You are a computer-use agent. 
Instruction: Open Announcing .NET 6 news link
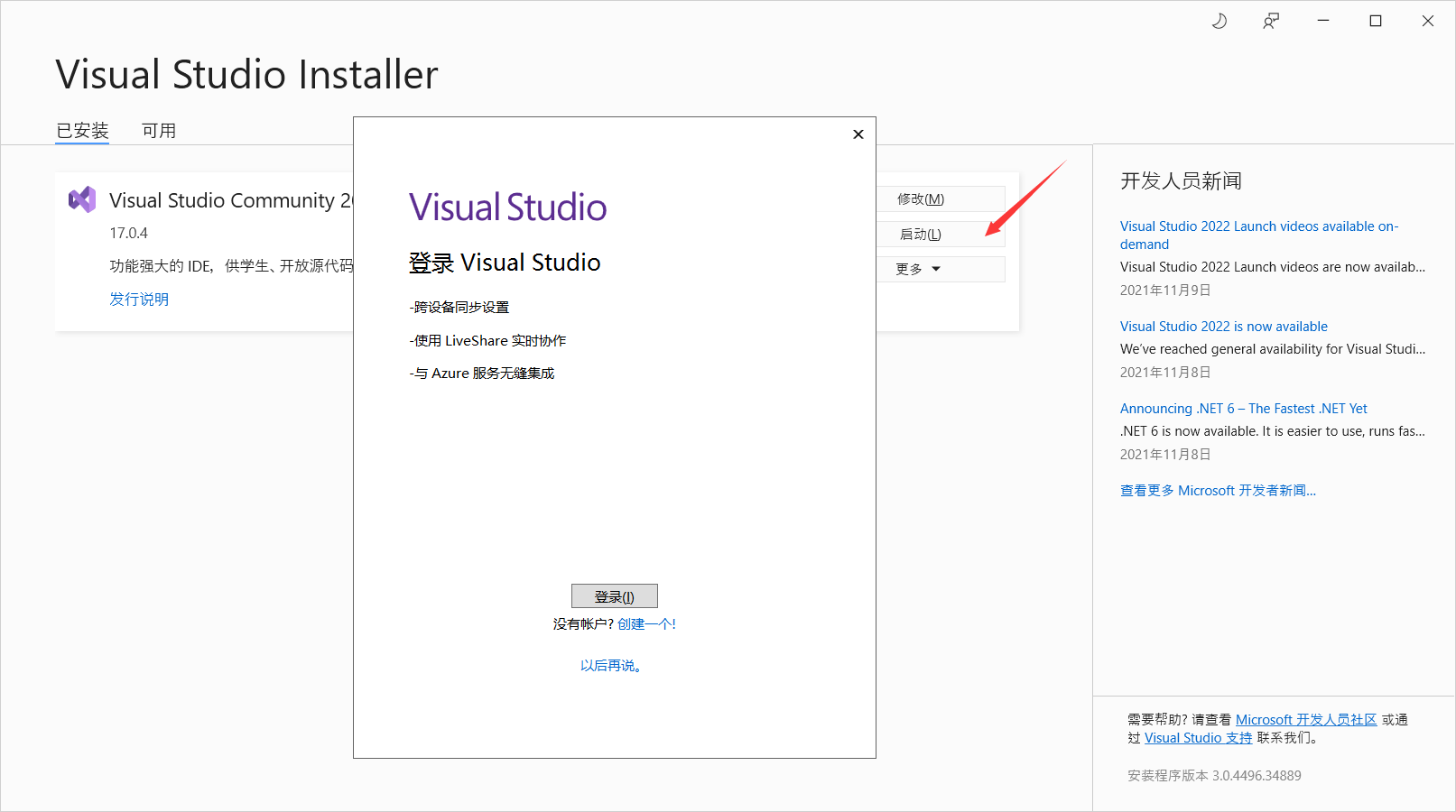pos(1244,409)
